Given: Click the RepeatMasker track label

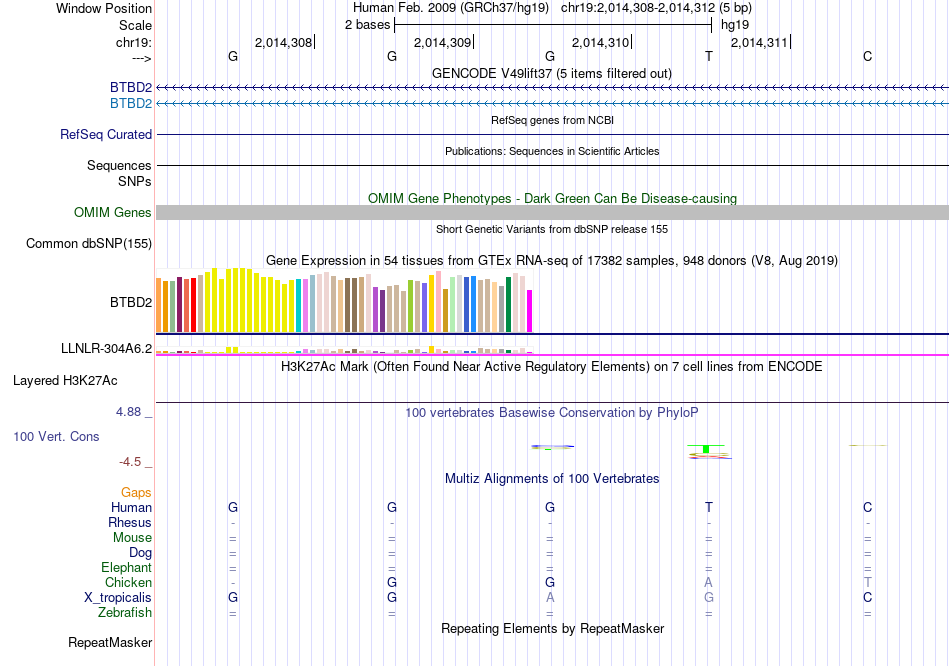Looking at the screenshot, I should coord(110,642).
